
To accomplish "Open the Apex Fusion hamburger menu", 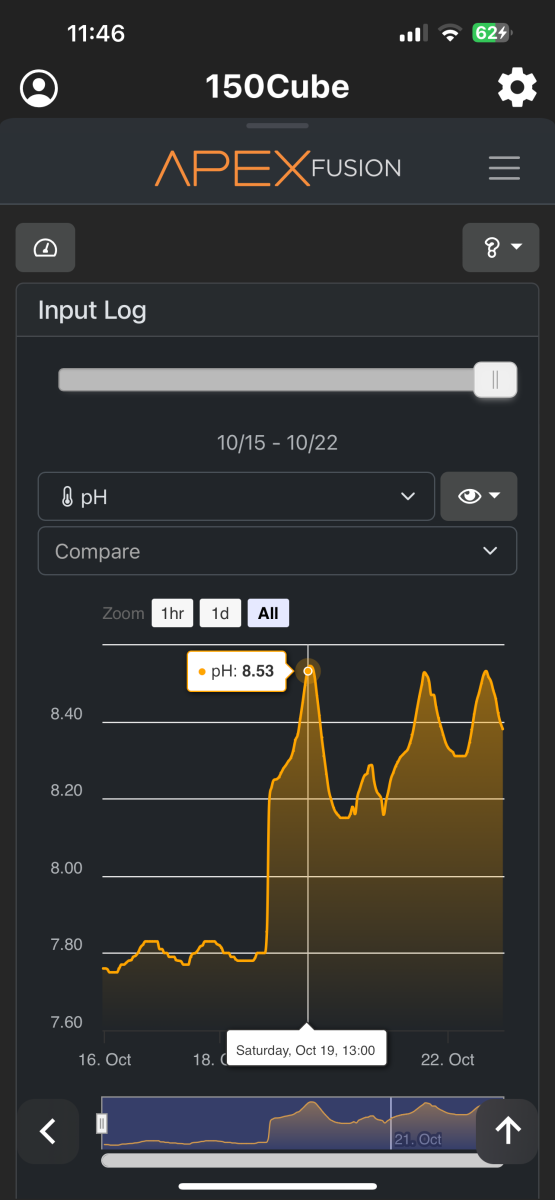I will [x=504, y=168].
